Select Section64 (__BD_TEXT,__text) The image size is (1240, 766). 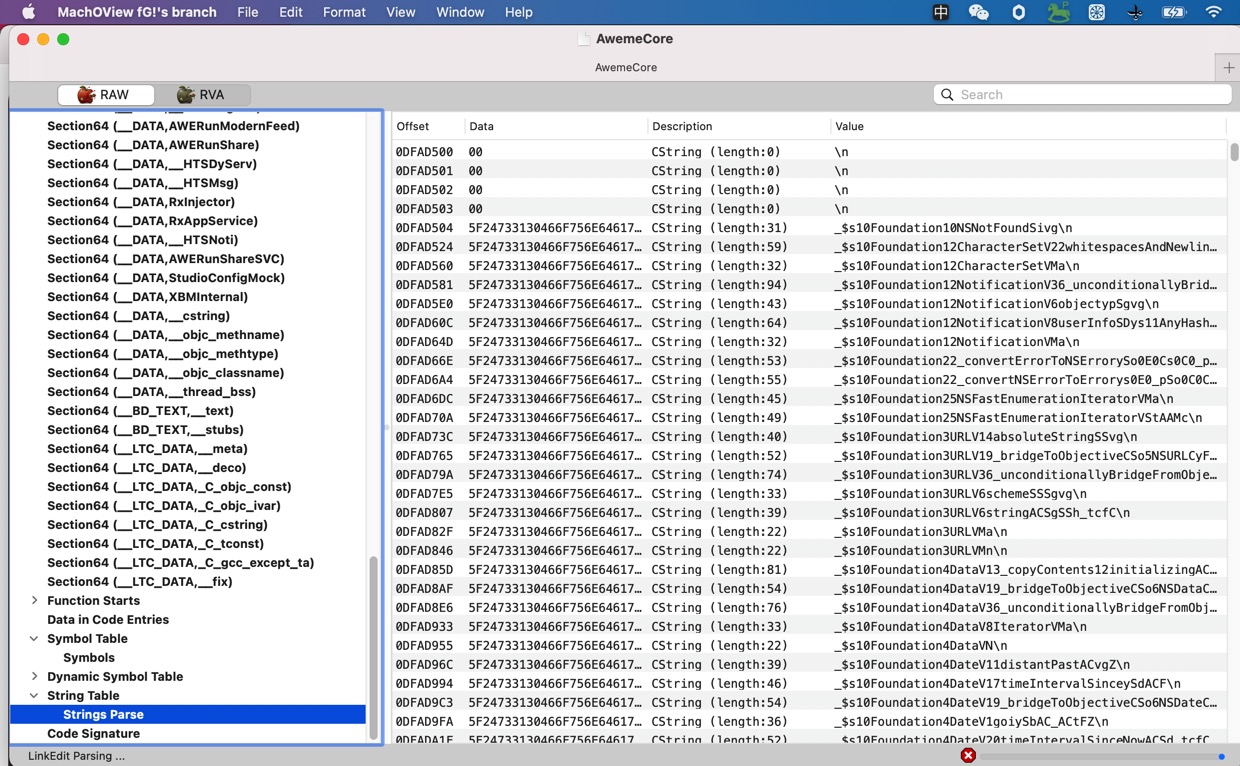point(140,411)
